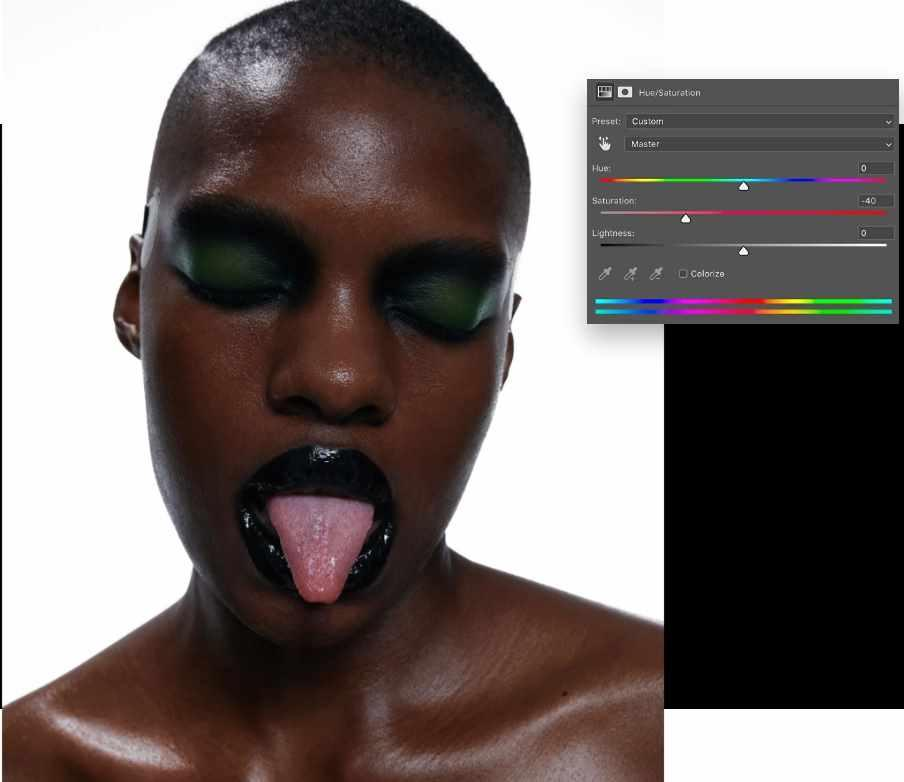
Task: Click the upper color range spectrum bar
Action: pos(743,301)
